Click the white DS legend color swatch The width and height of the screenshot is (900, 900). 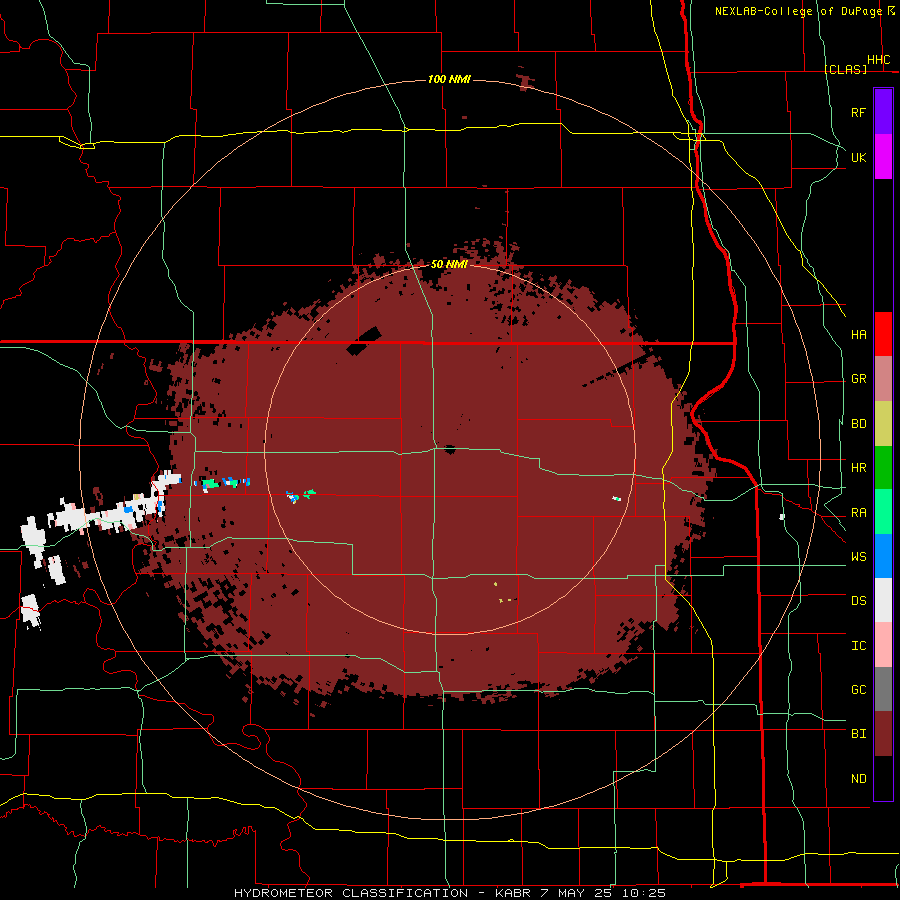pyautogui.click(x=883, y=600)
